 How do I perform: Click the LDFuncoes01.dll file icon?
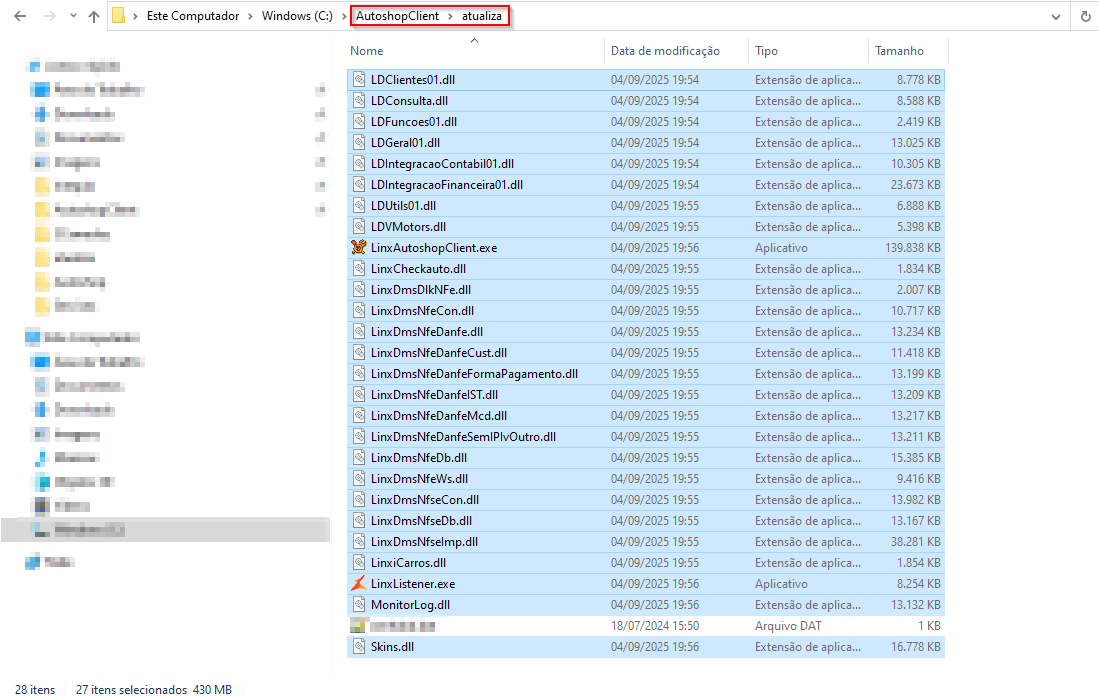359,121
